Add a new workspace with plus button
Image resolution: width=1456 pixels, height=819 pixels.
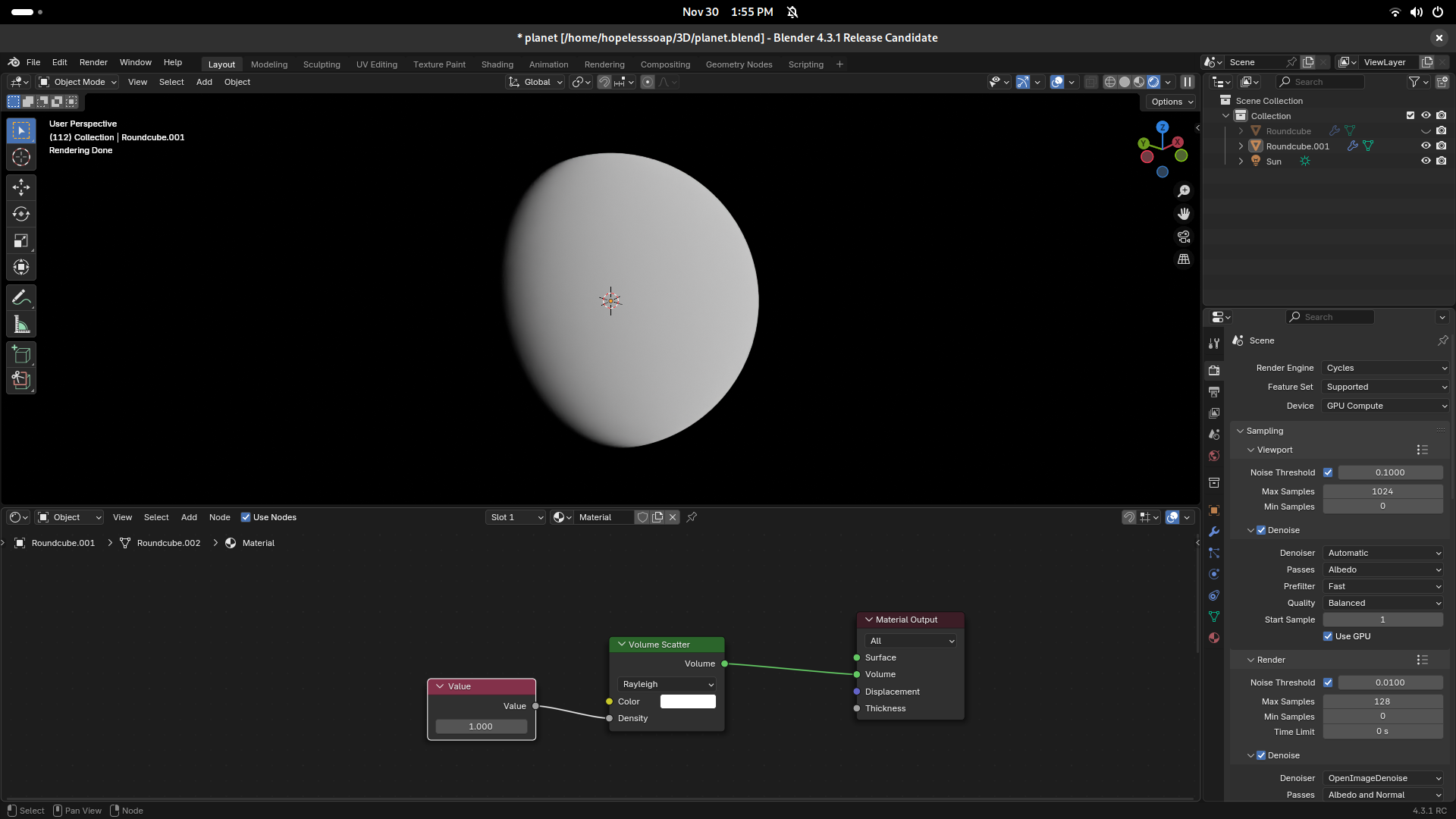tap(839, 64)
